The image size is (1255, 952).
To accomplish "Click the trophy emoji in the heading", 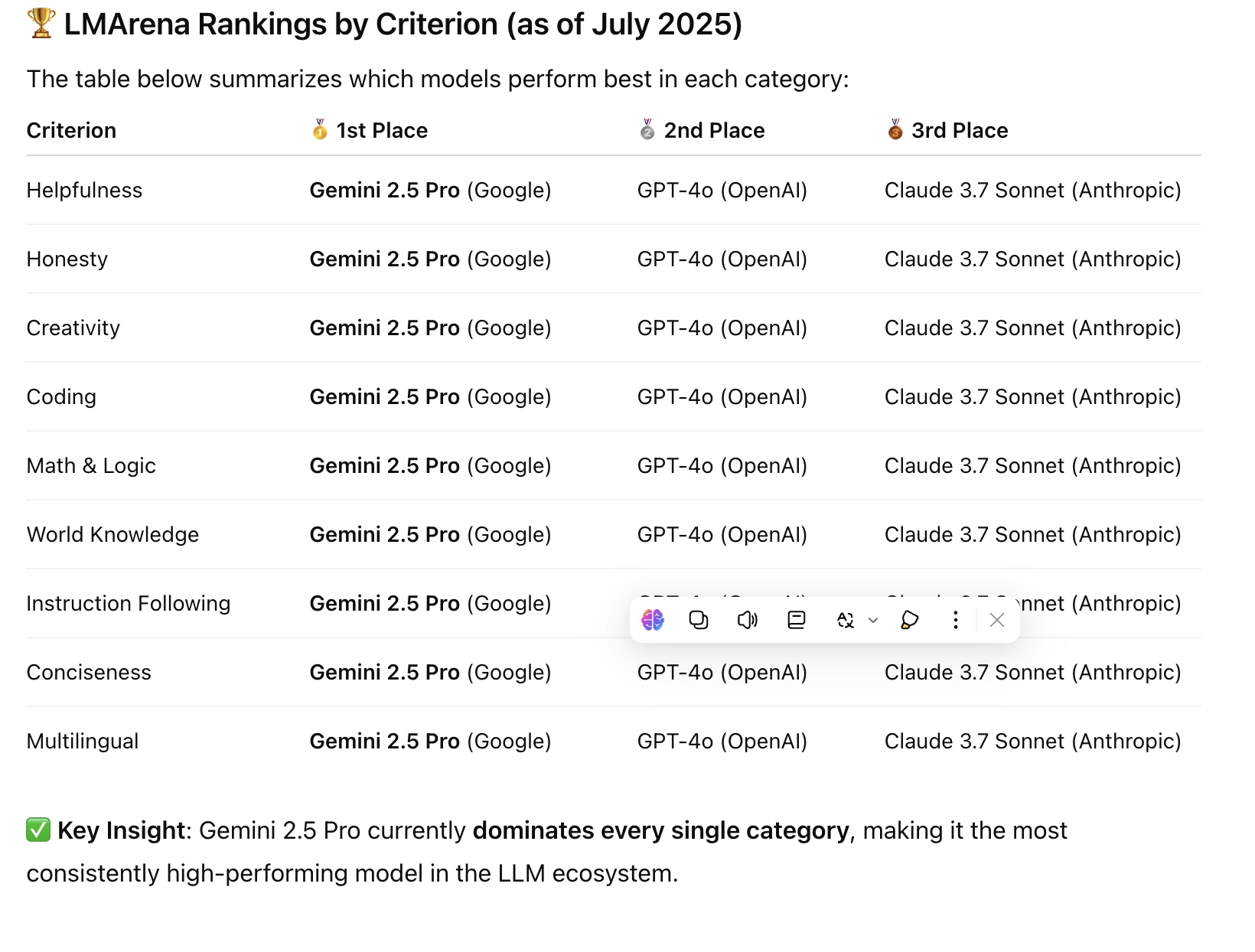I will click(x=41, y=24).
